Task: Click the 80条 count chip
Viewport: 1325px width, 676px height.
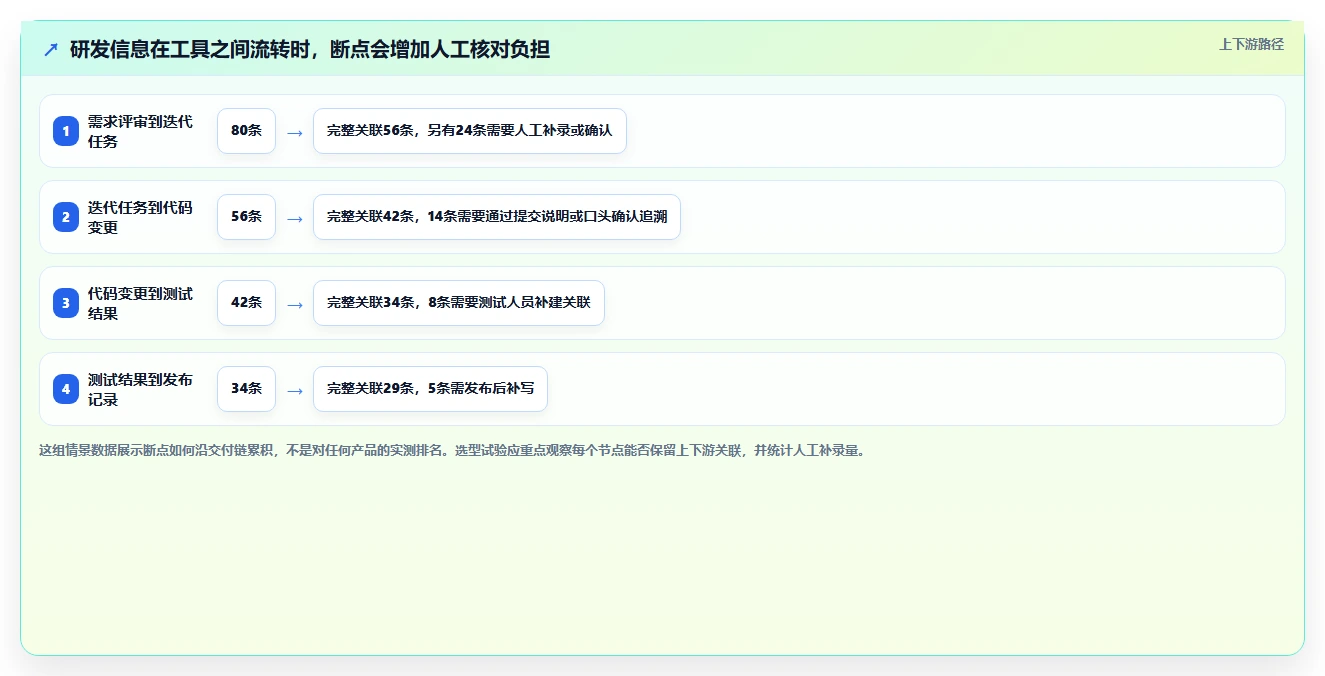Action: coord(246,131)
